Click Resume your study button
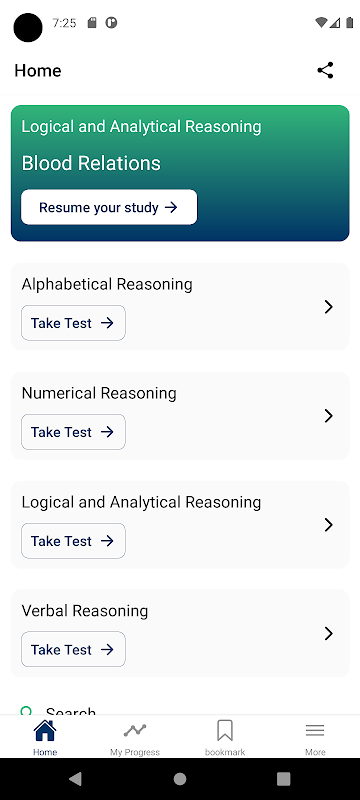Screen dimensions: 360x800 pos(109,207)
